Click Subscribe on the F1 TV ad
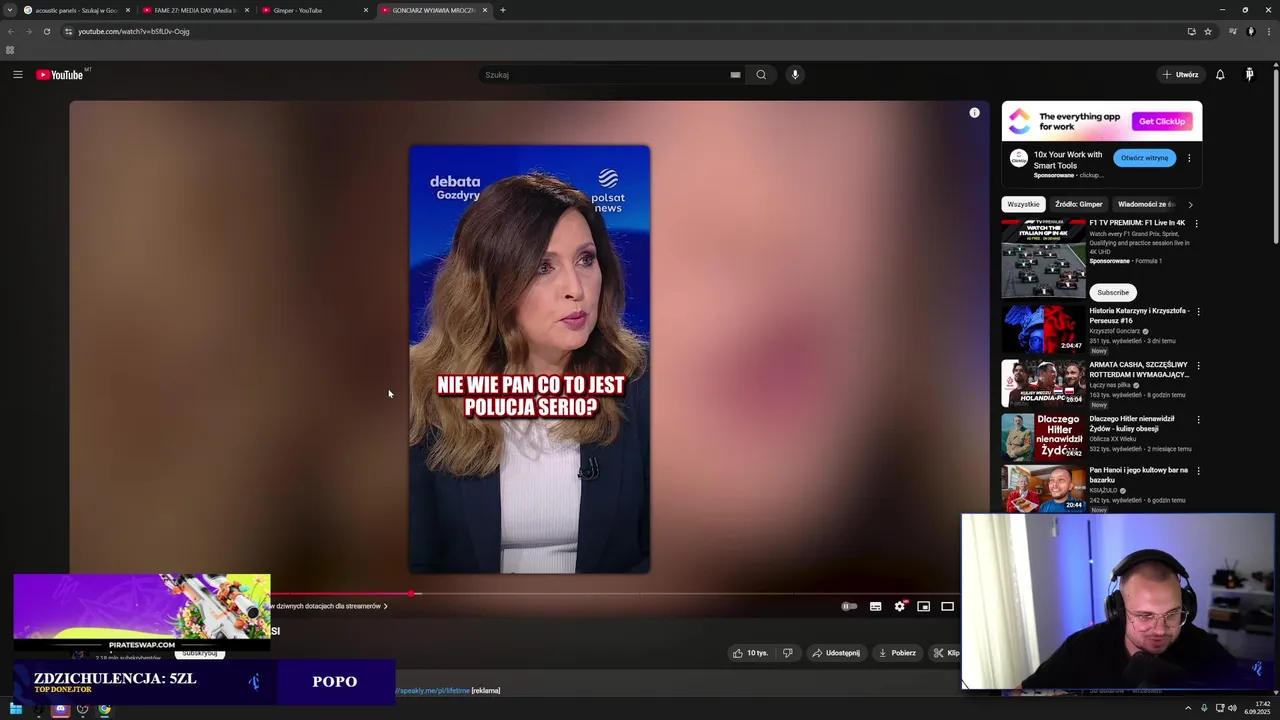Image resolution: width=1280 pixels, height=720 pixels. pyautogui.click(x=1112, y=292)
